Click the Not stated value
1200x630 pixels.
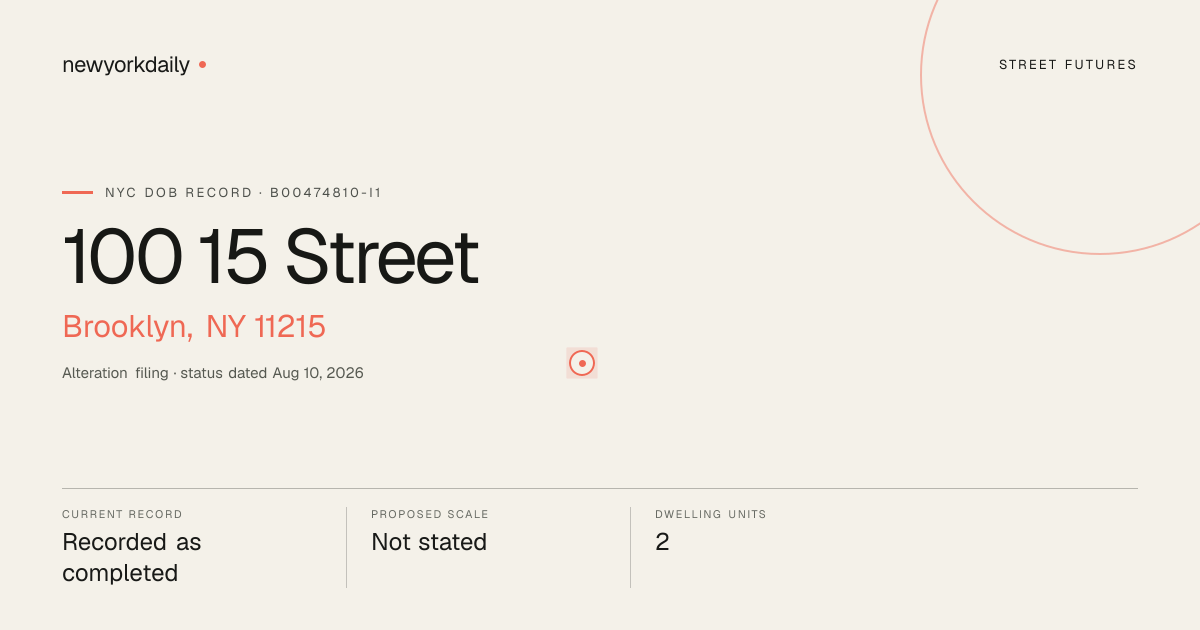[x=429, y=542]
